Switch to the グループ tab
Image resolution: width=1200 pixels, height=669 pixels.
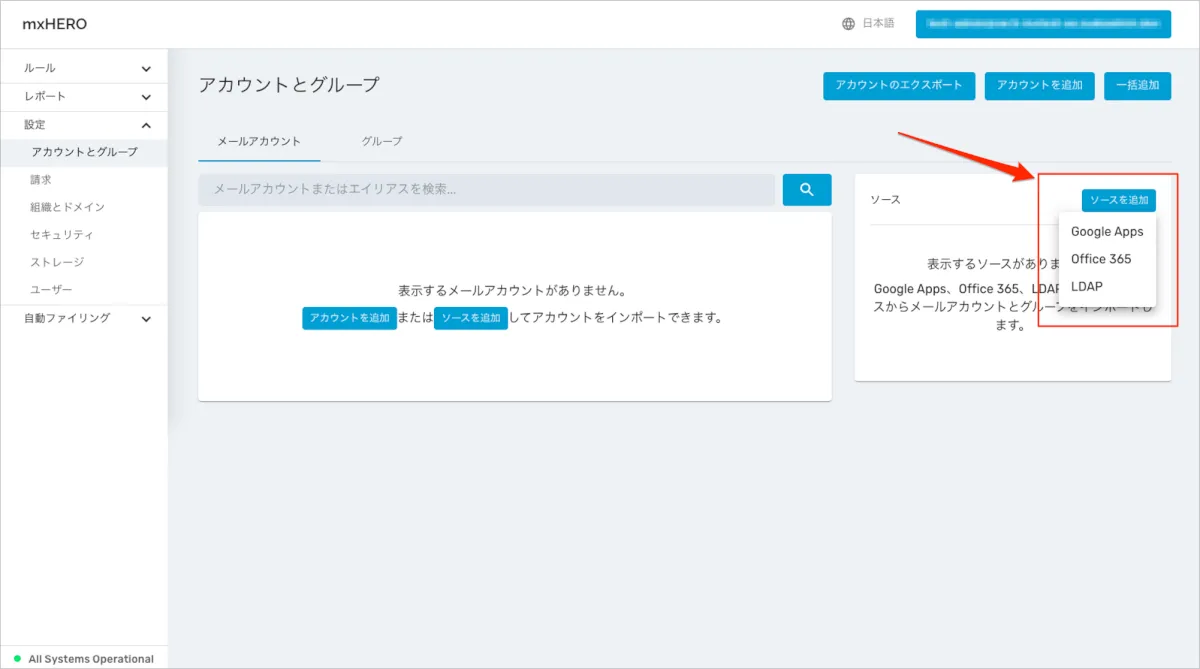pos(382,141)
